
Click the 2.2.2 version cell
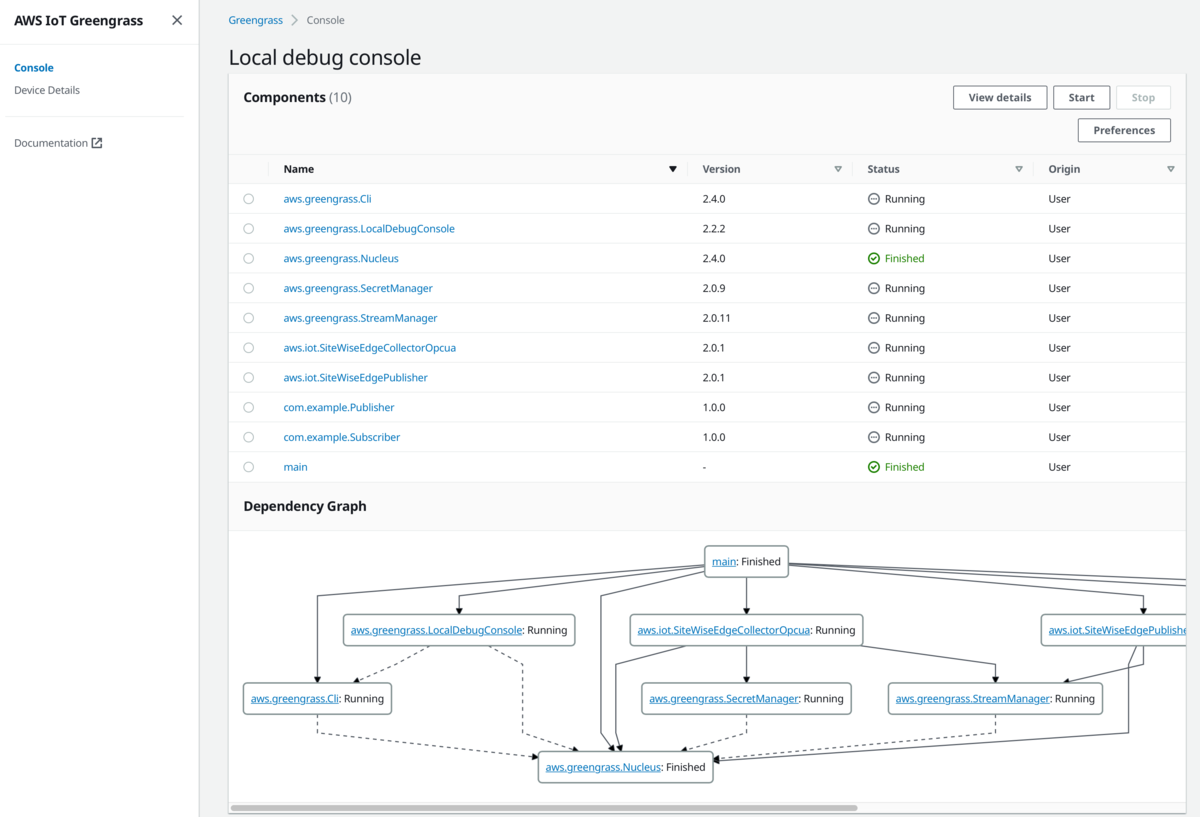[714, 229]
